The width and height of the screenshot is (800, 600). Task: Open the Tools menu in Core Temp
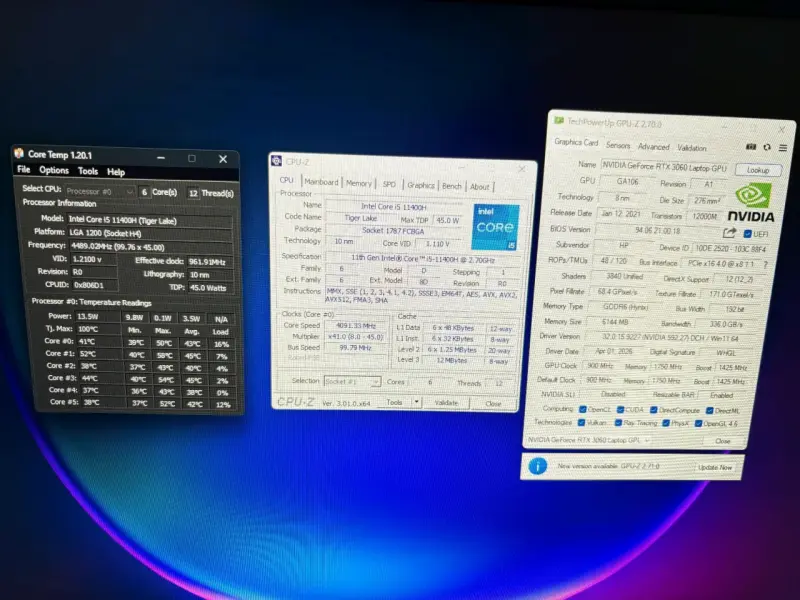tap(88, 171)
